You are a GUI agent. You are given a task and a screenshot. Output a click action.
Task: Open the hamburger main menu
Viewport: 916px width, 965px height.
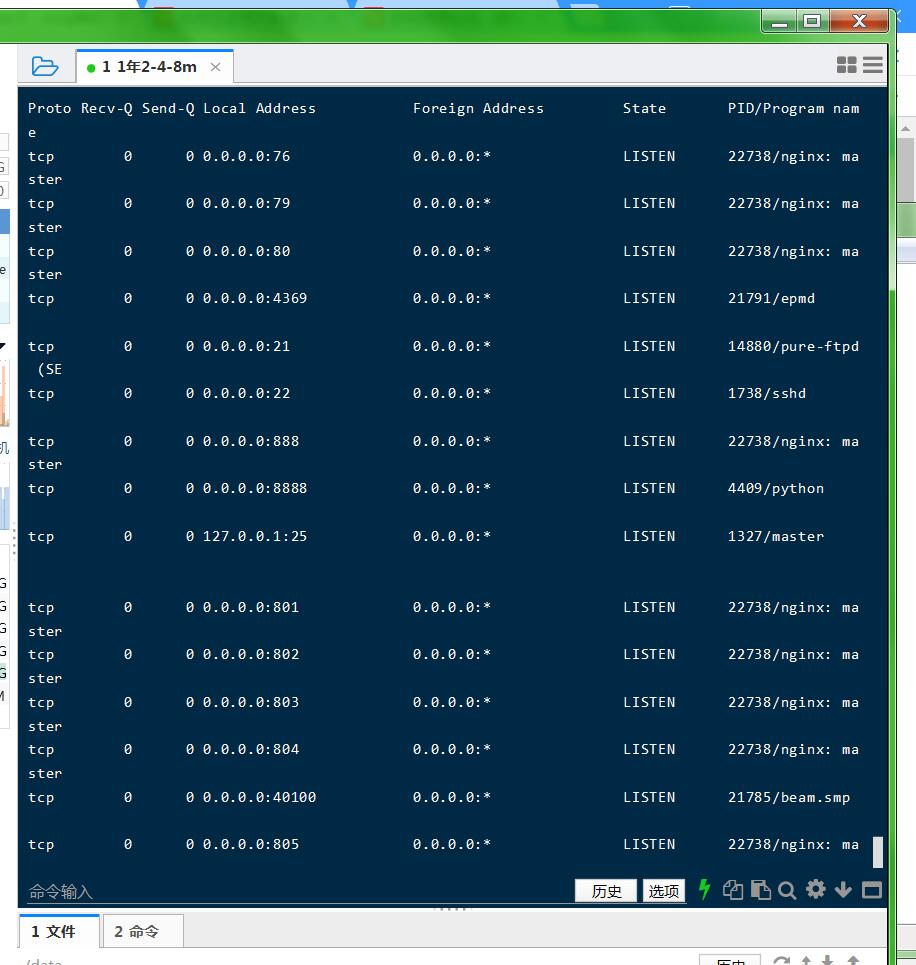click(873, 65)
